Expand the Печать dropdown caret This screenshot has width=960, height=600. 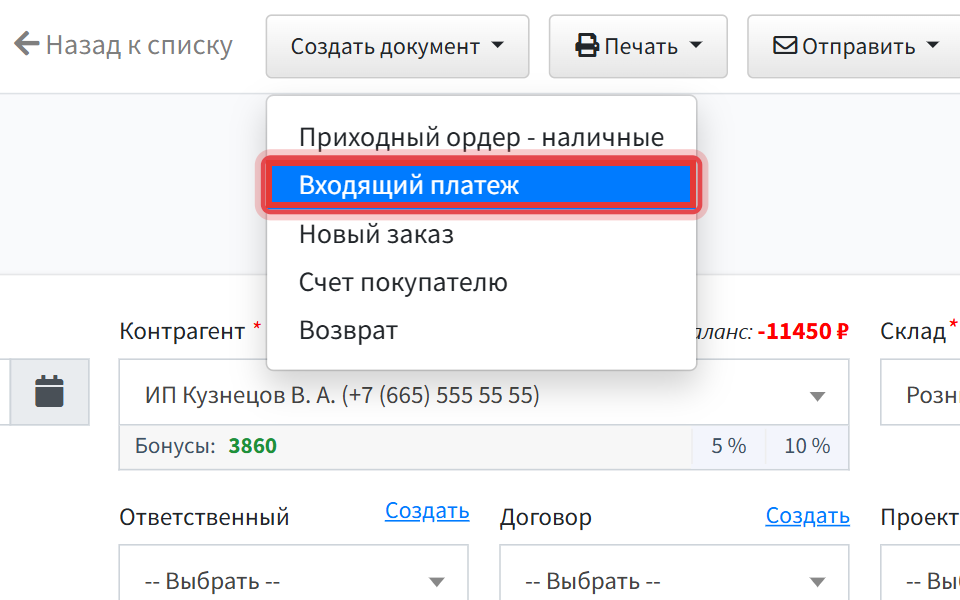click(x=696, y=45)
